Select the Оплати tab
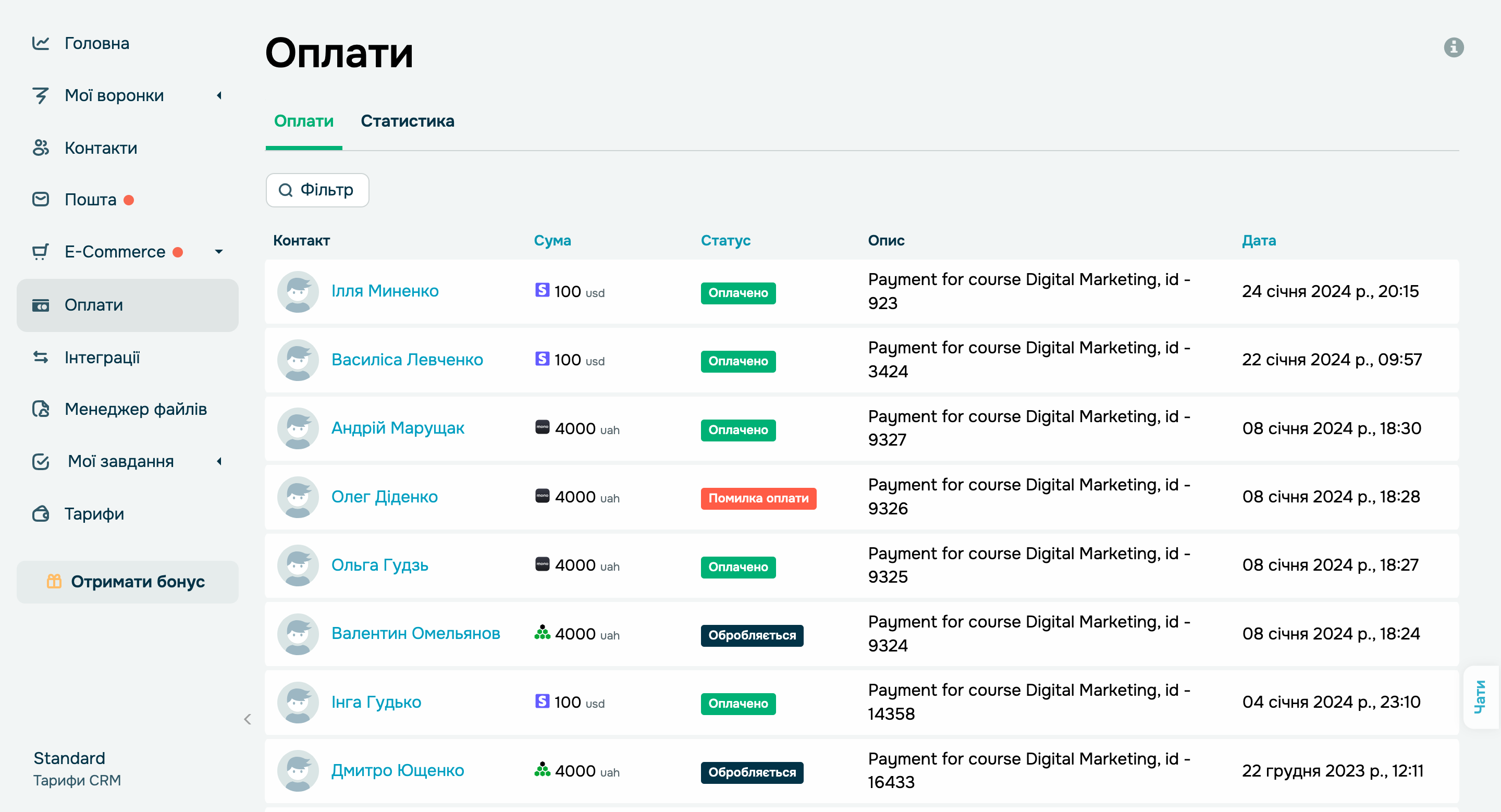This screenshot has height=812, width=1501. 303,121
